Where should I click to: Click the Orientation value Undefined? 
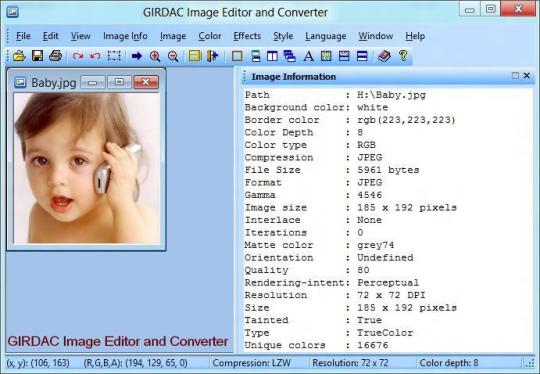(x=385, y=258)
